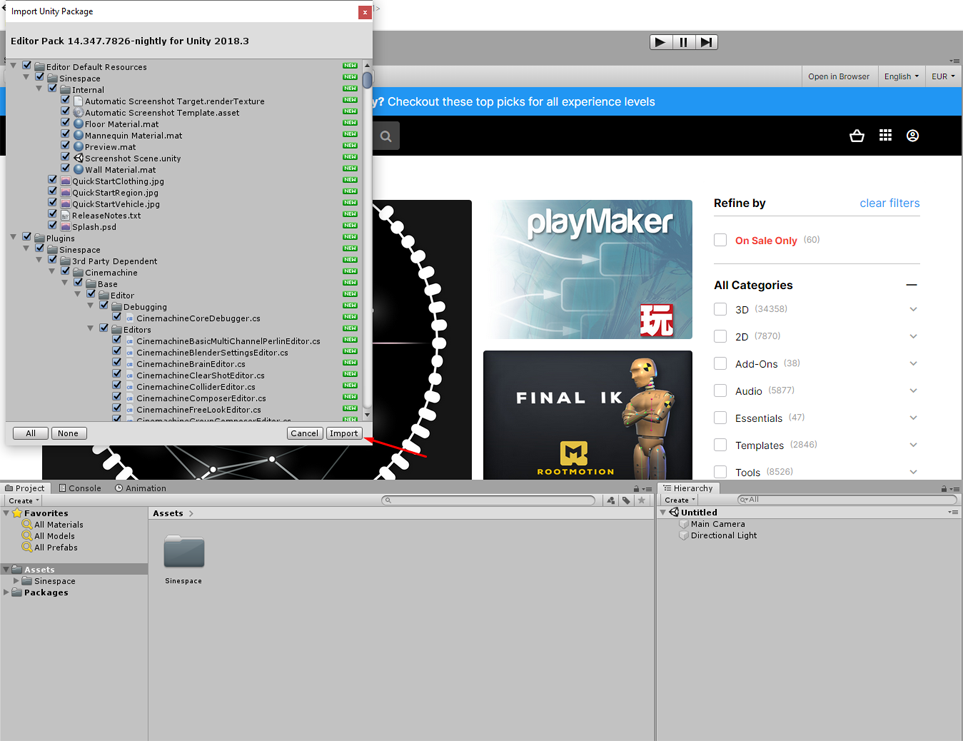Image resolution: width=963 pixels, height=741 pixels.
Task: Select the Favorites star item
Action: point(40,513)
